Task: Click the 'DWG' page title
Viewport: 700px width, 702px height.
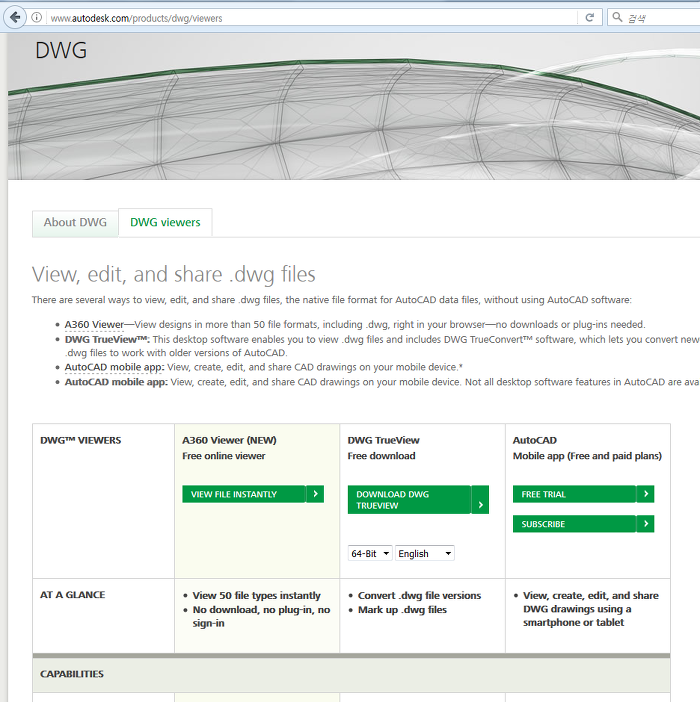Action: pos(61,50)
